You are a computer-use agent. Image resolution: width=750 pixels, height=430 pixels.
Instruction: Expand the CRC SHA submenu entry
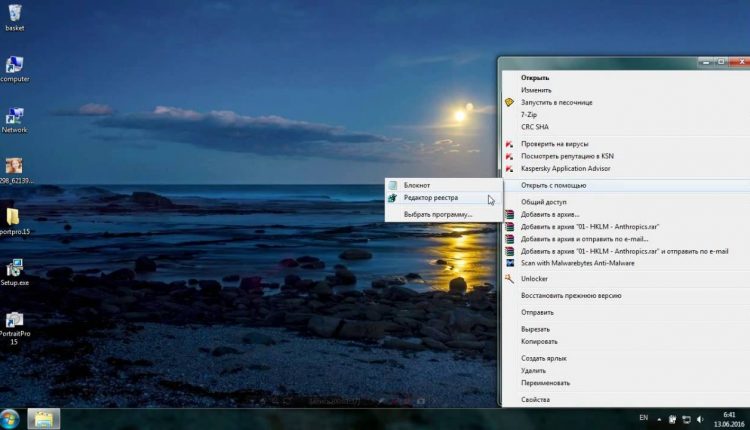pyautogui.click(x=534, y=127)
